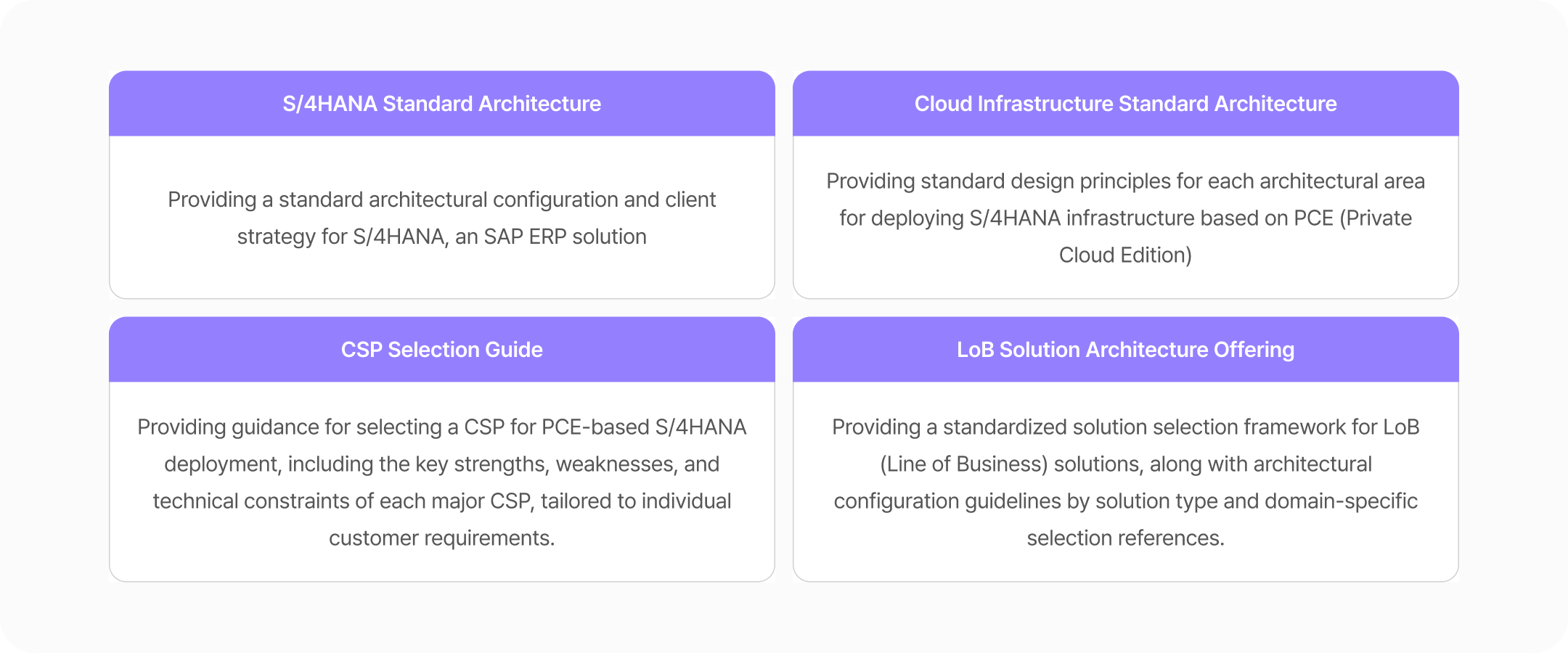The image size is (1568, 653).
Task: Click the line 'Providing standard design principles' text
Action: (1125, 181)
